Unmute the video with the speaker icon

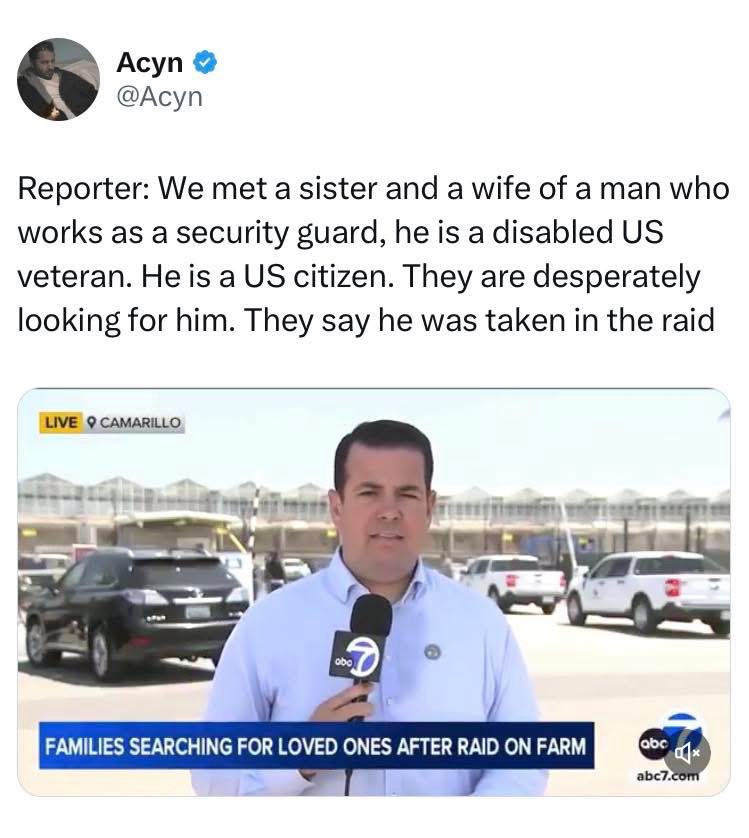pos(687,754)
